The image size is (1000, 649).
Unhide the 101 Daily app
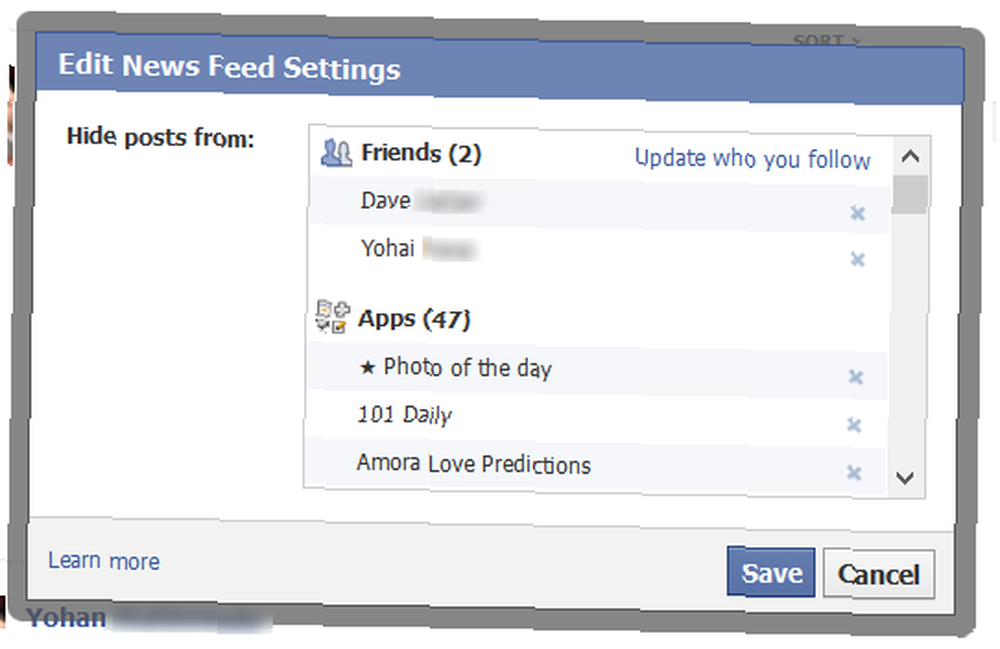[x=854, y=425]
